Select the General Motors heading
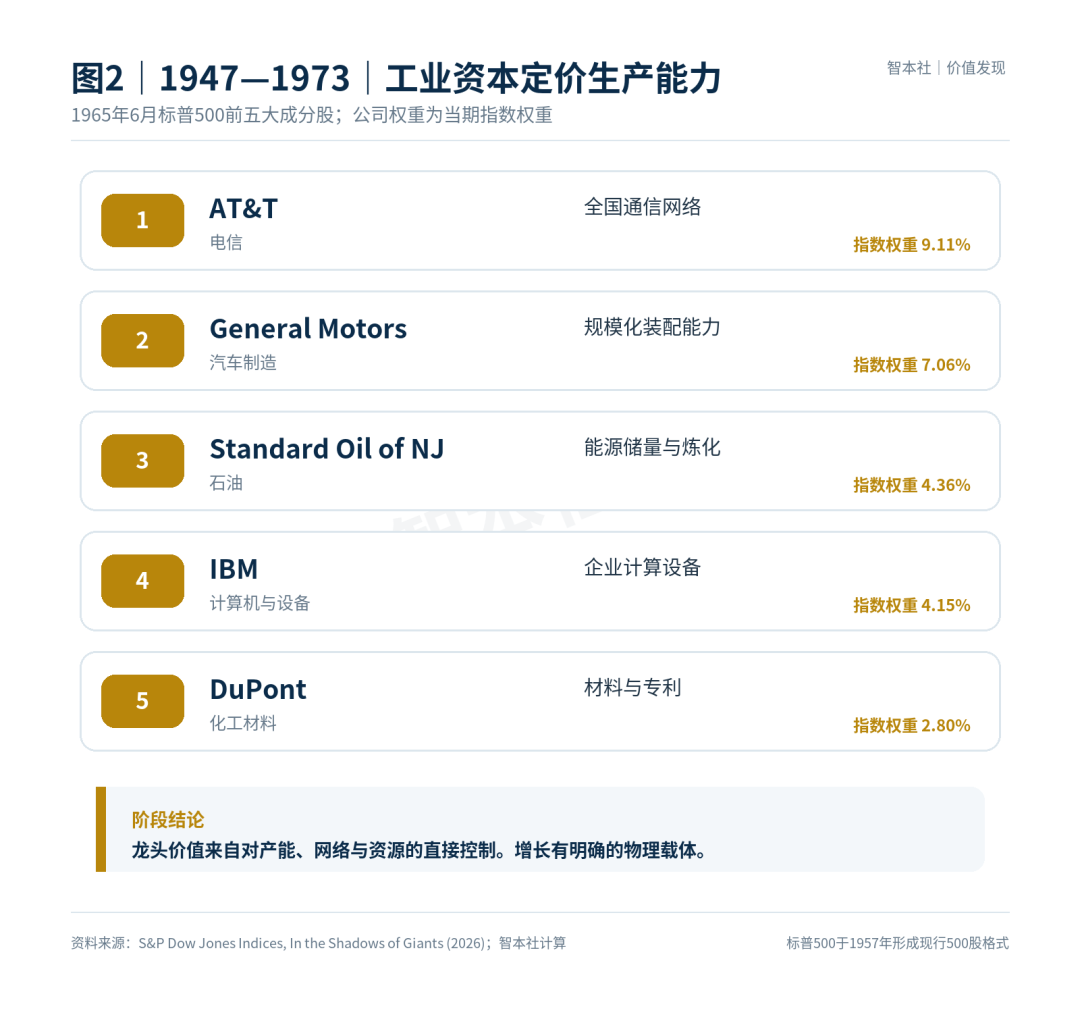 click(308, 329)
